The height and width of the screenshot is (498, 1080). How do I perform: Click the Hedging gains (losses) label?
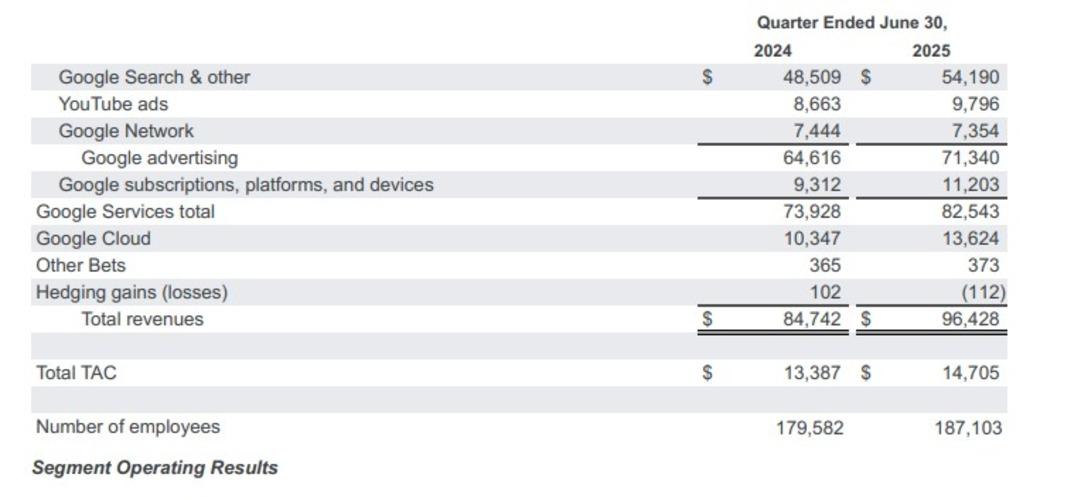click(132, 292)
